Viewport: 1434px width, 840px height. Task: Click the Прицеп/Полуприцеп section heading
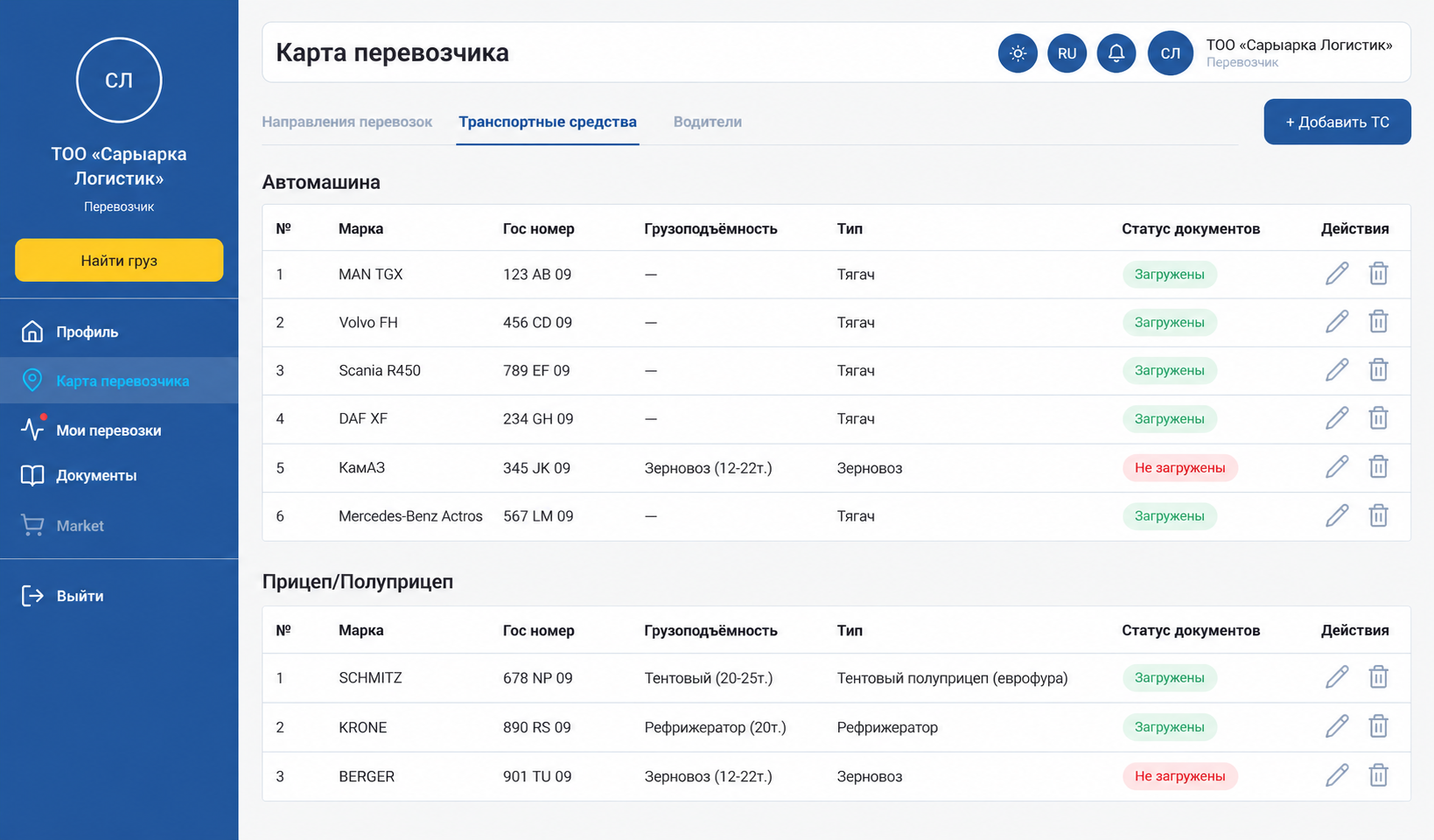358,581
